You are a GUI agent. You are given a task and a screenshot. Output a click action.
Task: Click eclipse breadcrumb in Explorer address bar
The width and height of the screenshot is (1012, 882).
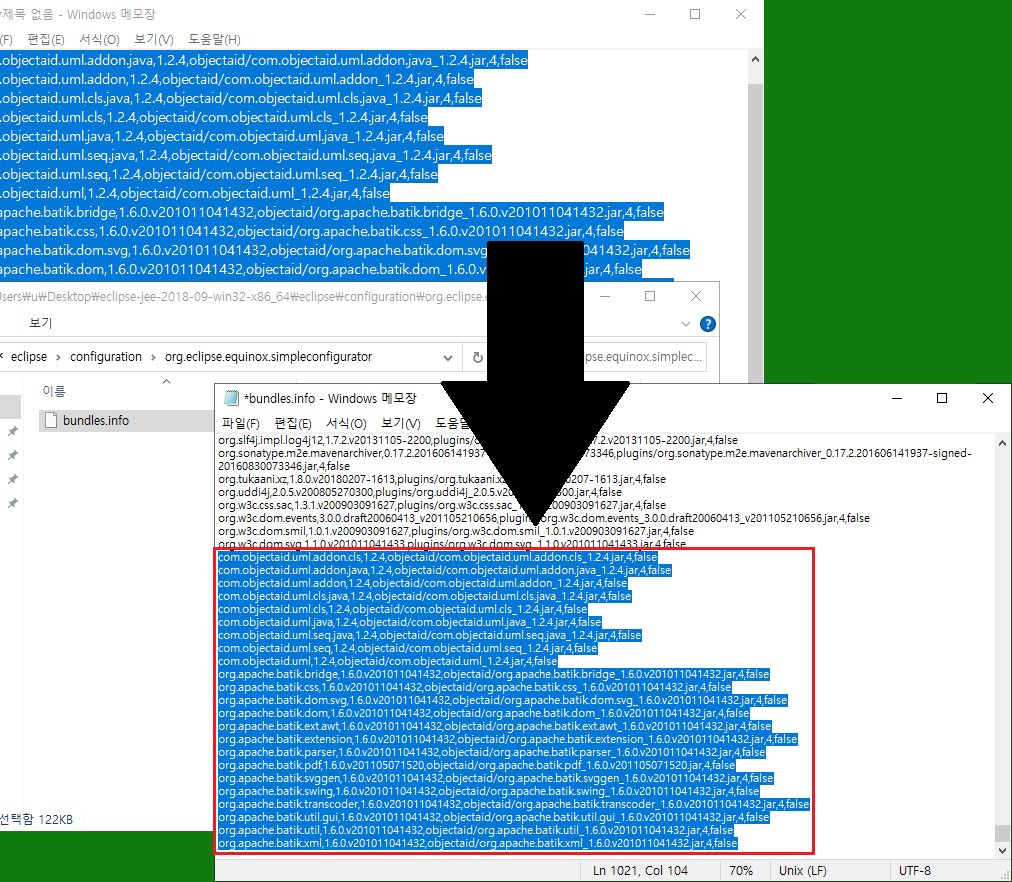tap(29, 357)
